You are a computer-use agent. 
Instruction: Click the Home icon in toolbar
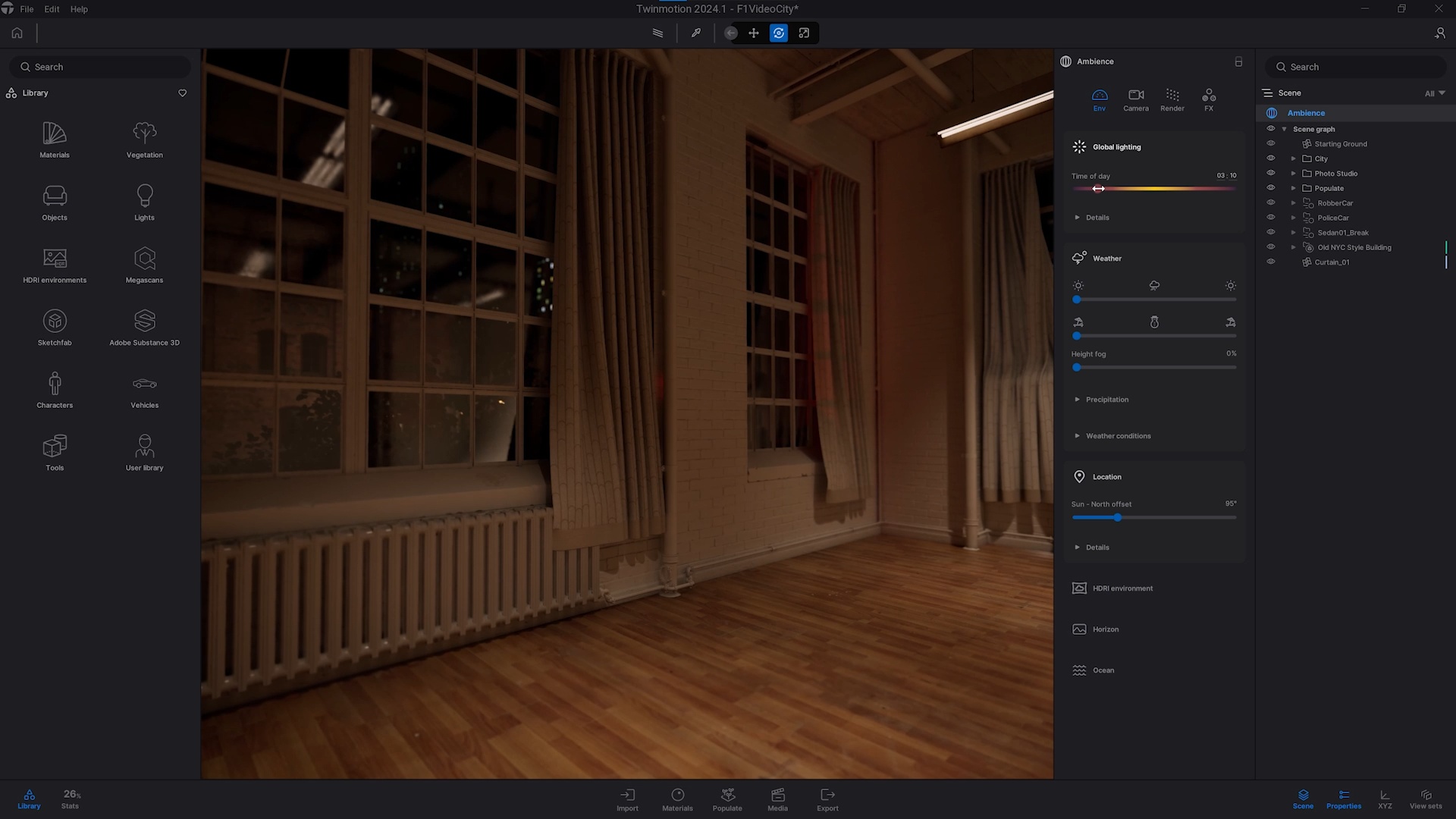[17, 33]
